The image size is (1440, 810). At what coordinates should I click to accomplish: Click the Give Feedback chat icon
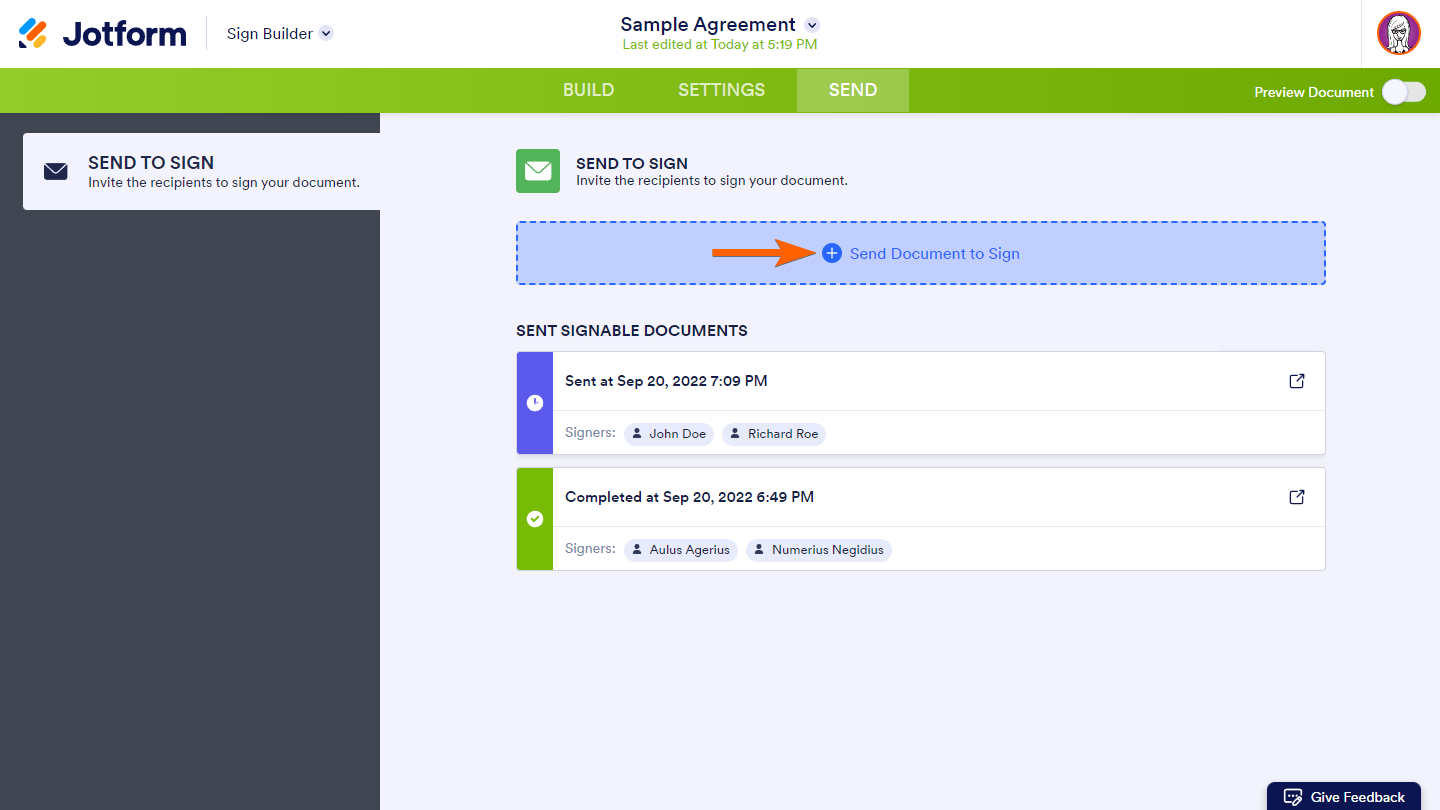point(1293,797)
